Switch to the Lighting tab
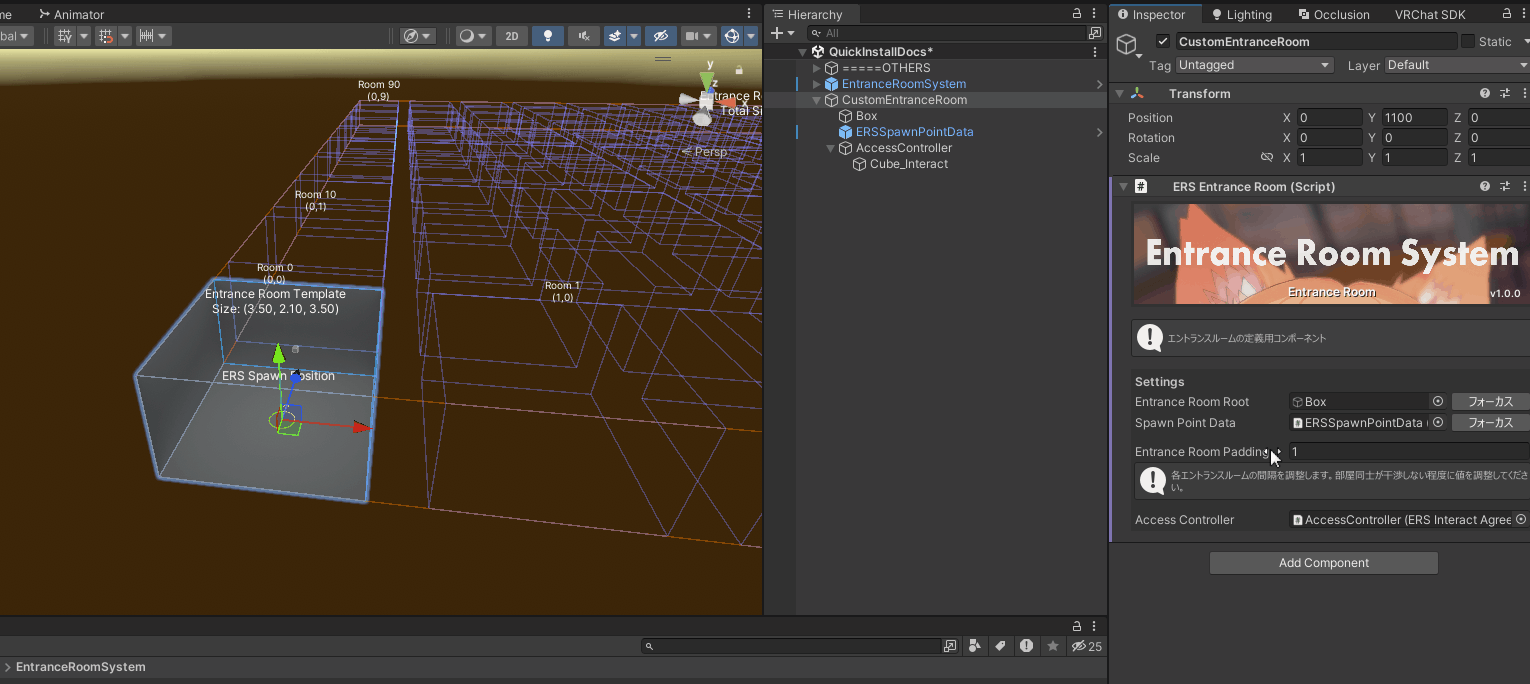 click(1241, 15)
